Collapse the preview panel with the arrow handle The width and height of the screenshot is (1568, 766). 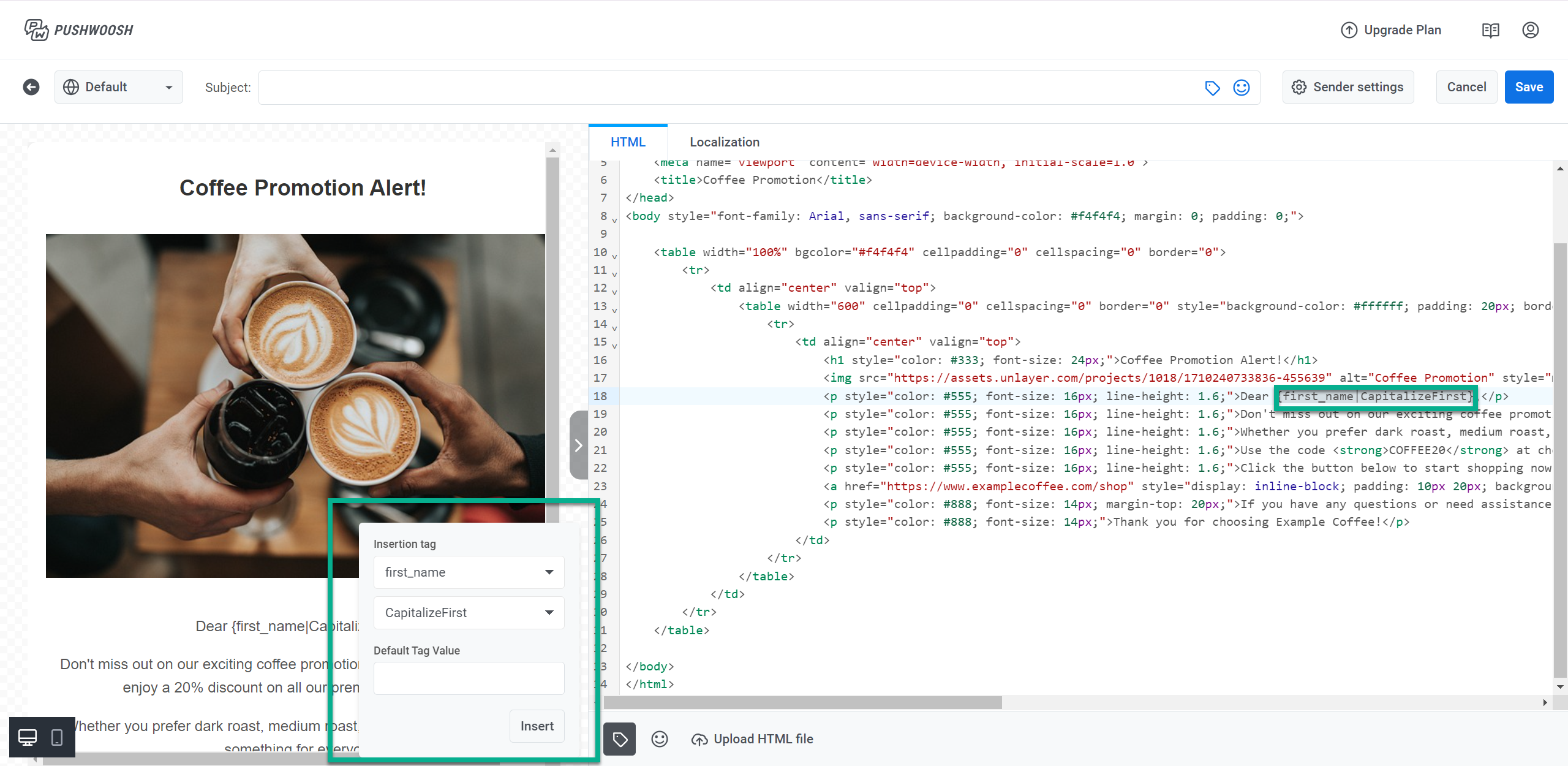pyautogui.click(x=578, y=445)
